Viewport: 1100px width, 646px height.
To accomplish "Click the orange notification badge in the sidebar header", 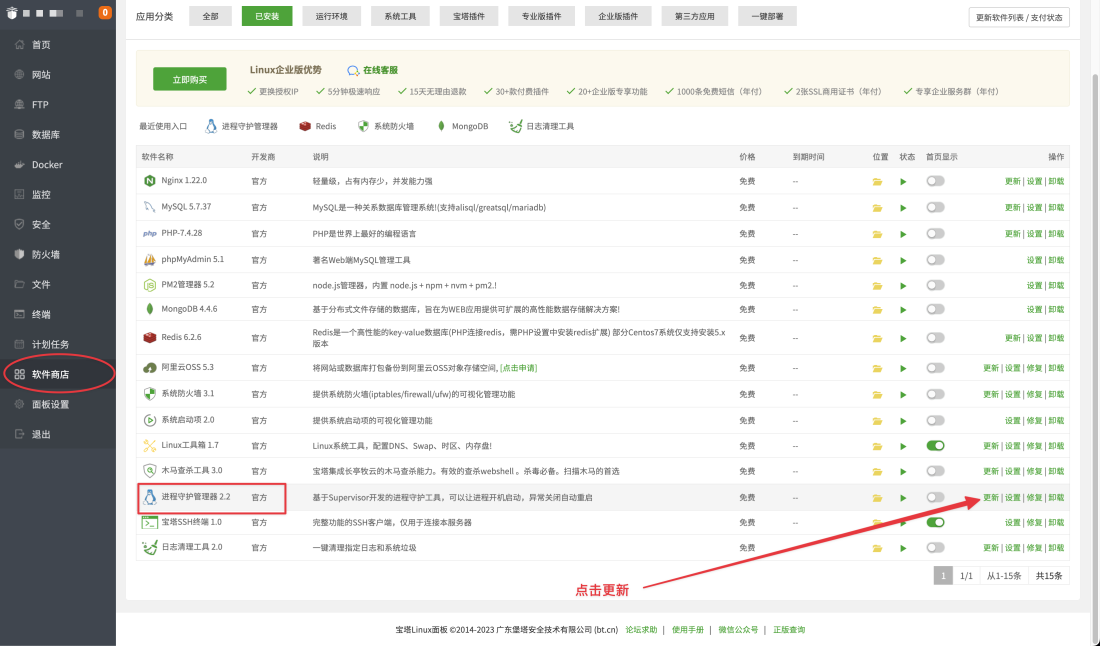I will tap(104, 13).
